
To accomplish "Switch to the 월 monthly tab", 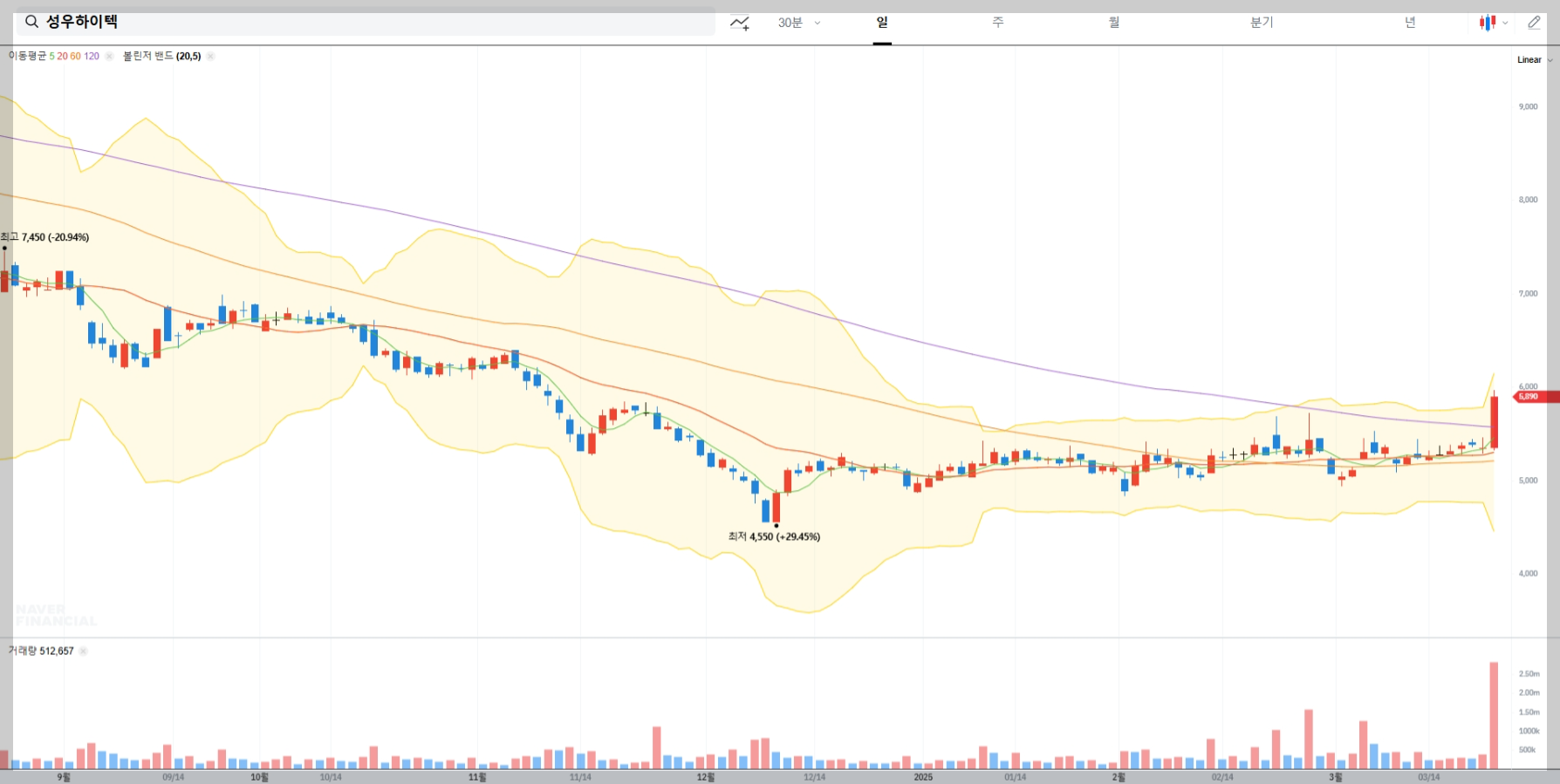I will (x=1114, y=22).
